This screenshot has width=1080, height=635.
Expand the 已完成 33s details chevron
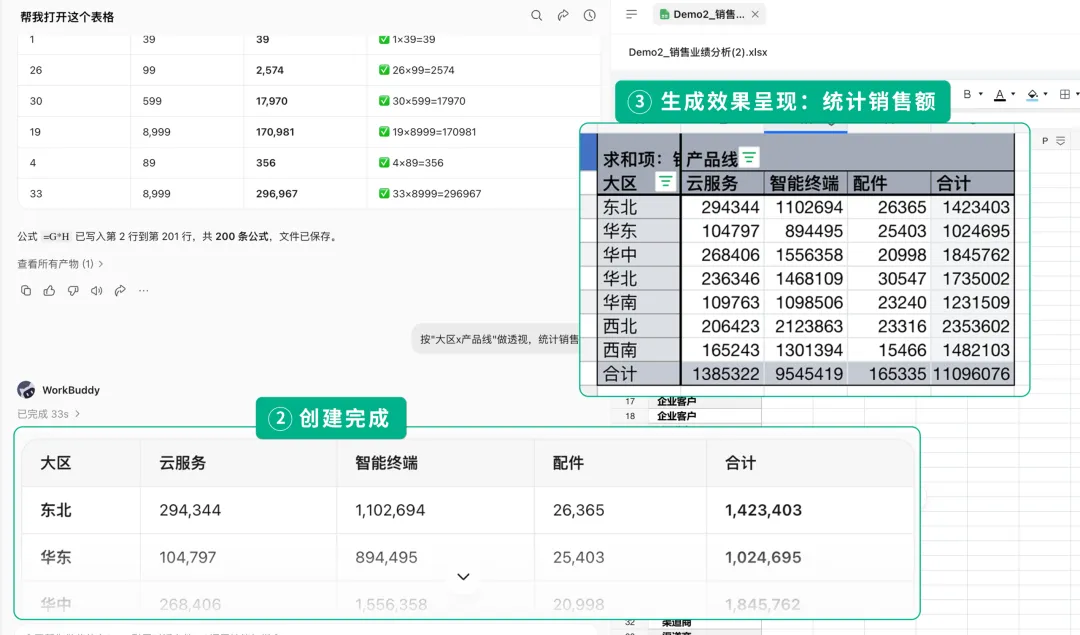(77, 414)
